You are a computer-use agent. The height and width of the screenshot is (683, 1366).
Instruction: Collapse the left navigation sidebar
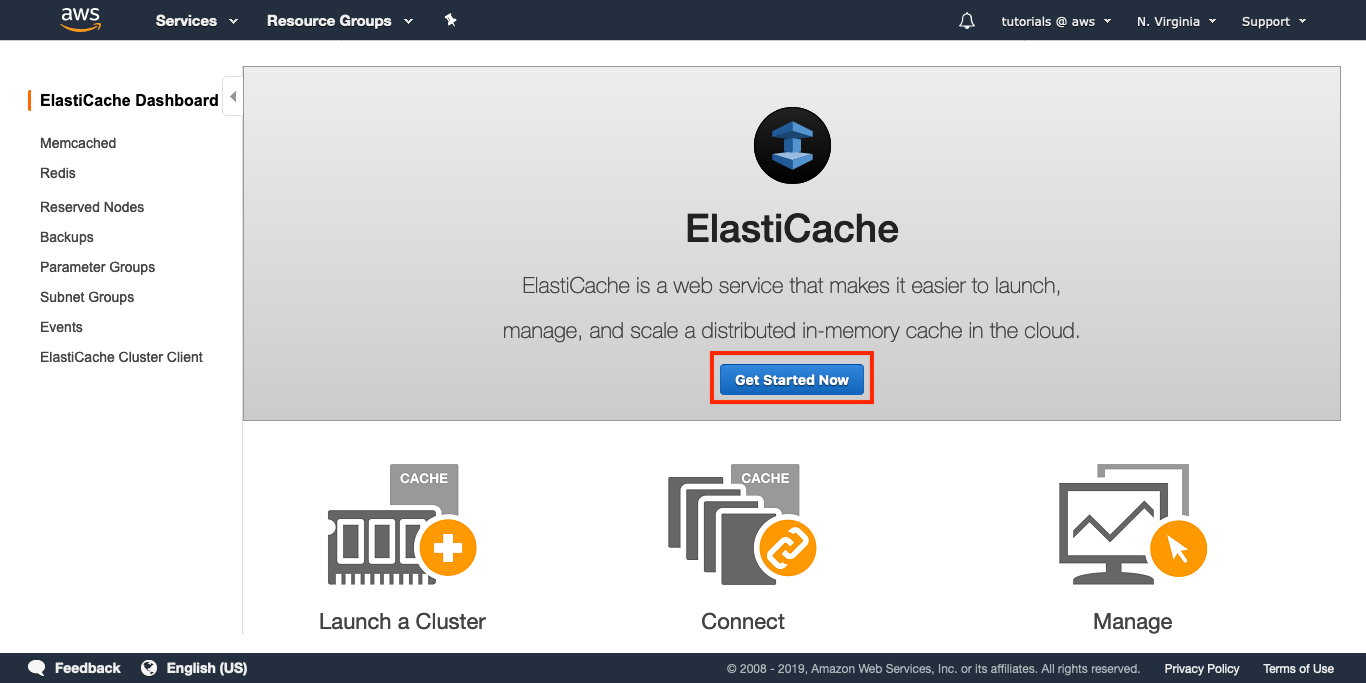click(x=232, y=97)
